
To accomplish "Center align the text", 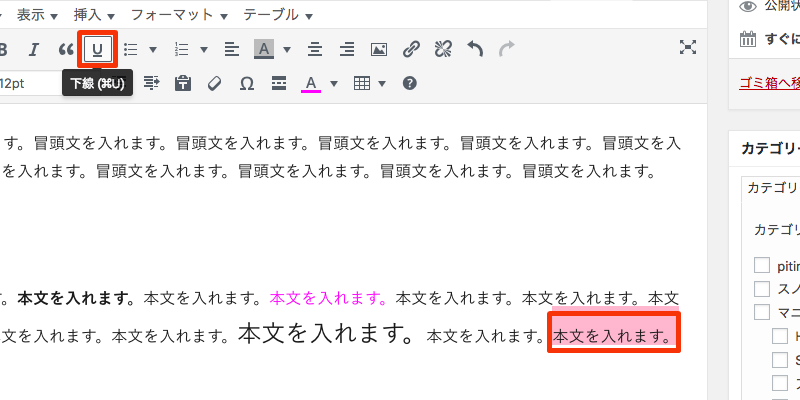I will click(315, 49).
